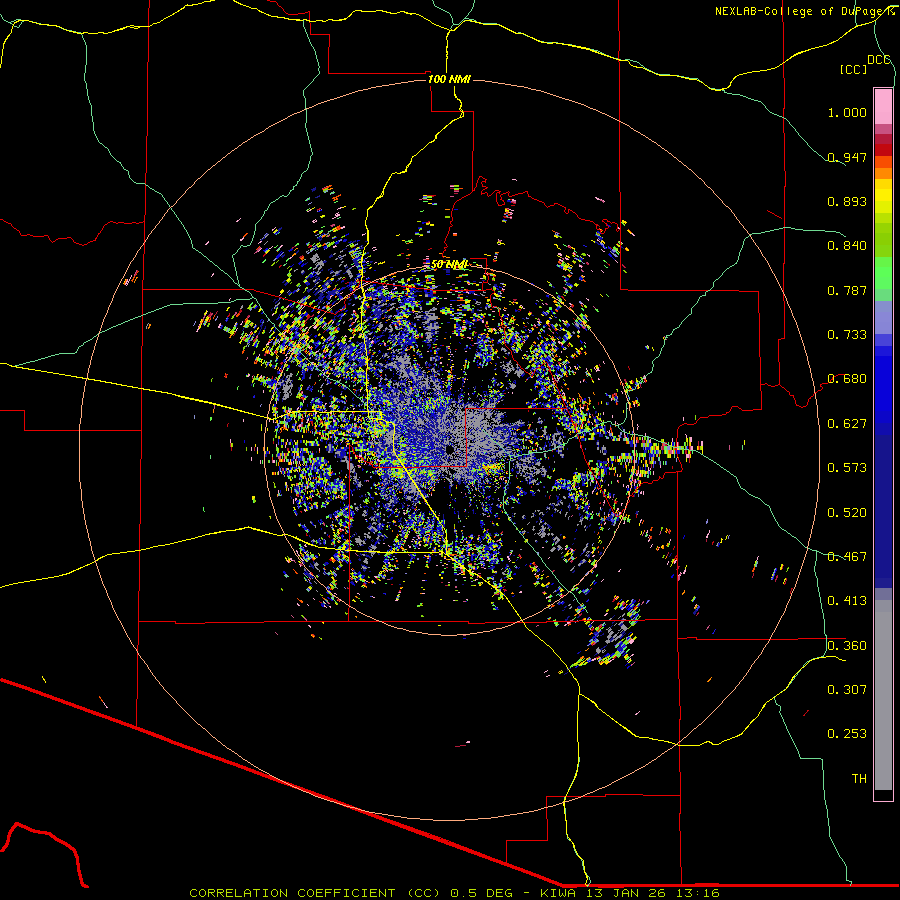
Task: Click the black radar site dot at the map center
Action: tap(449, 450)
